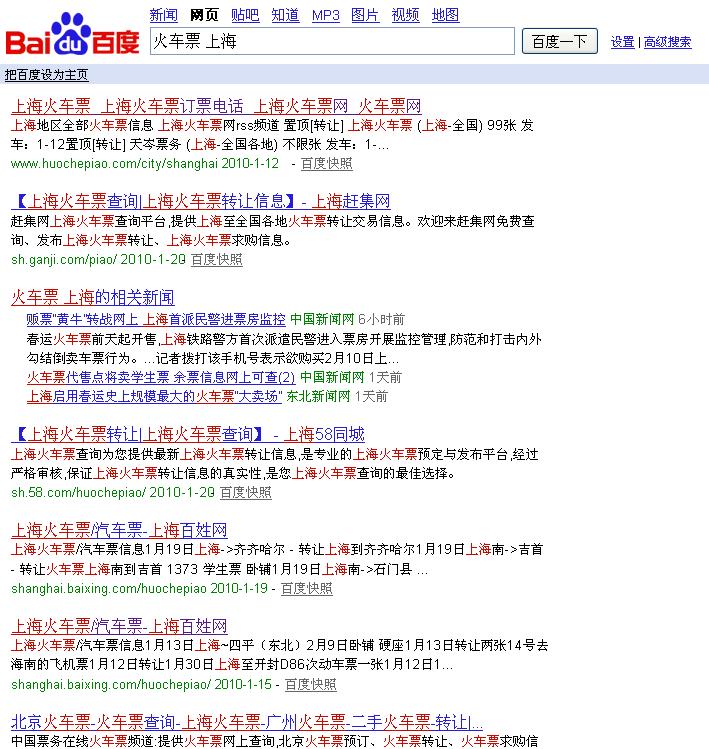Open the MP3 search tab

point(325,15)
